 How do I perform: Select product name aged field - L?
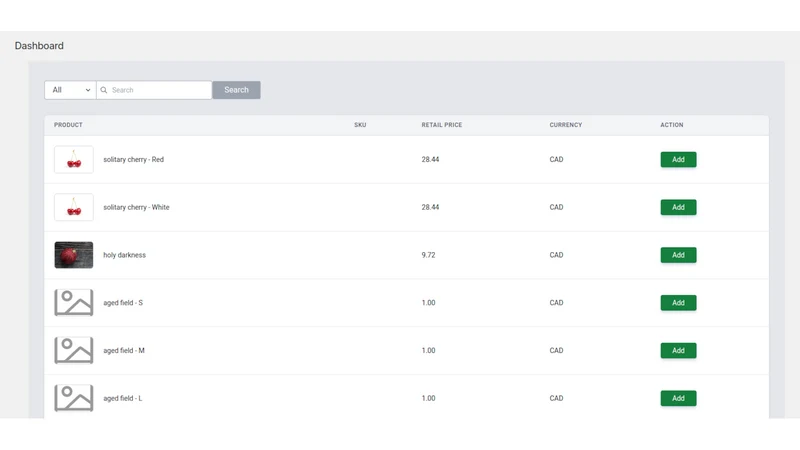(x=123, y=398)
